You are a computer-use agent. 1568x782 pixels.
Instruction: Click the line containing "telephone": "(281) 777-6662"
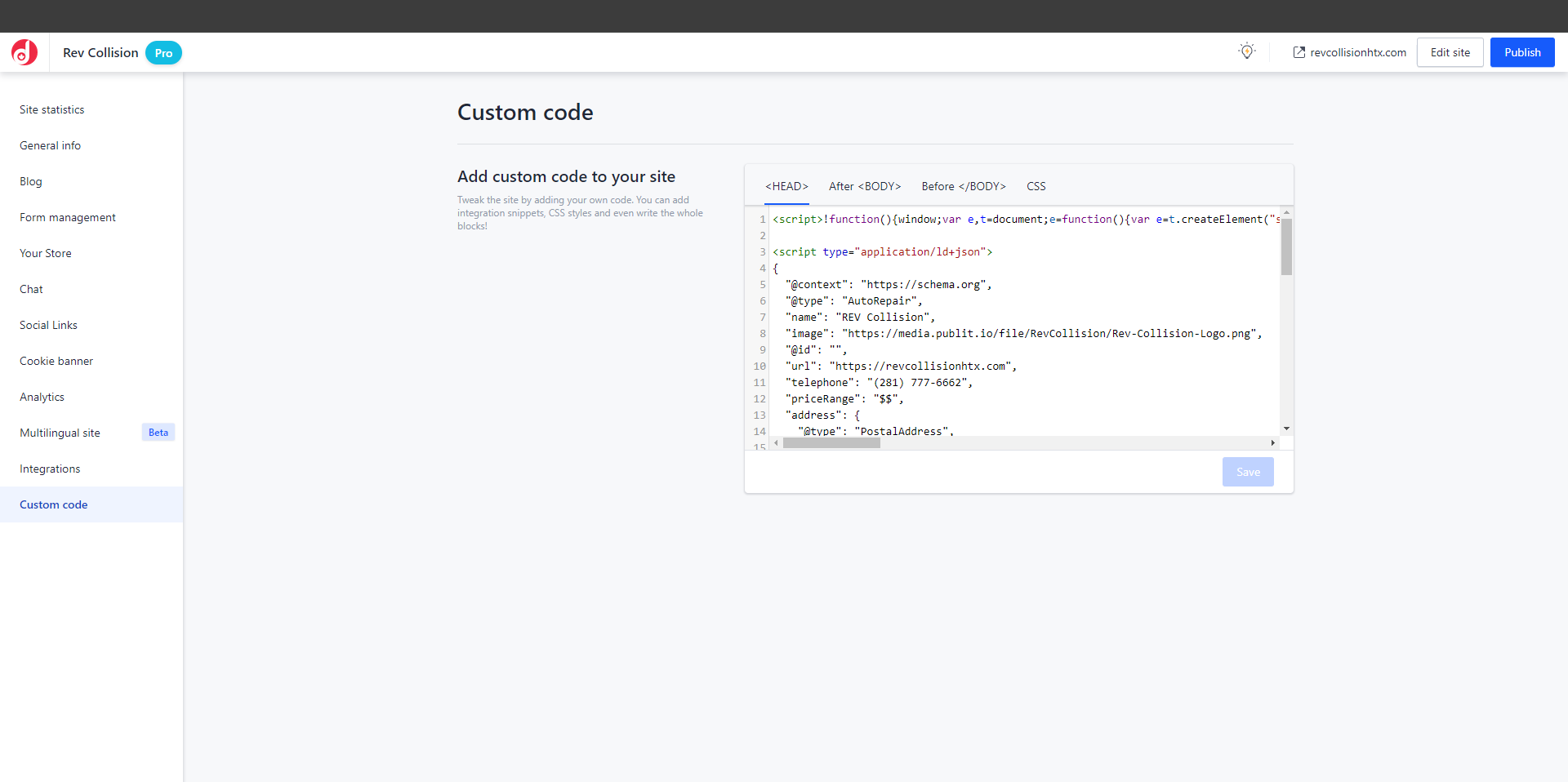[879, 383]
